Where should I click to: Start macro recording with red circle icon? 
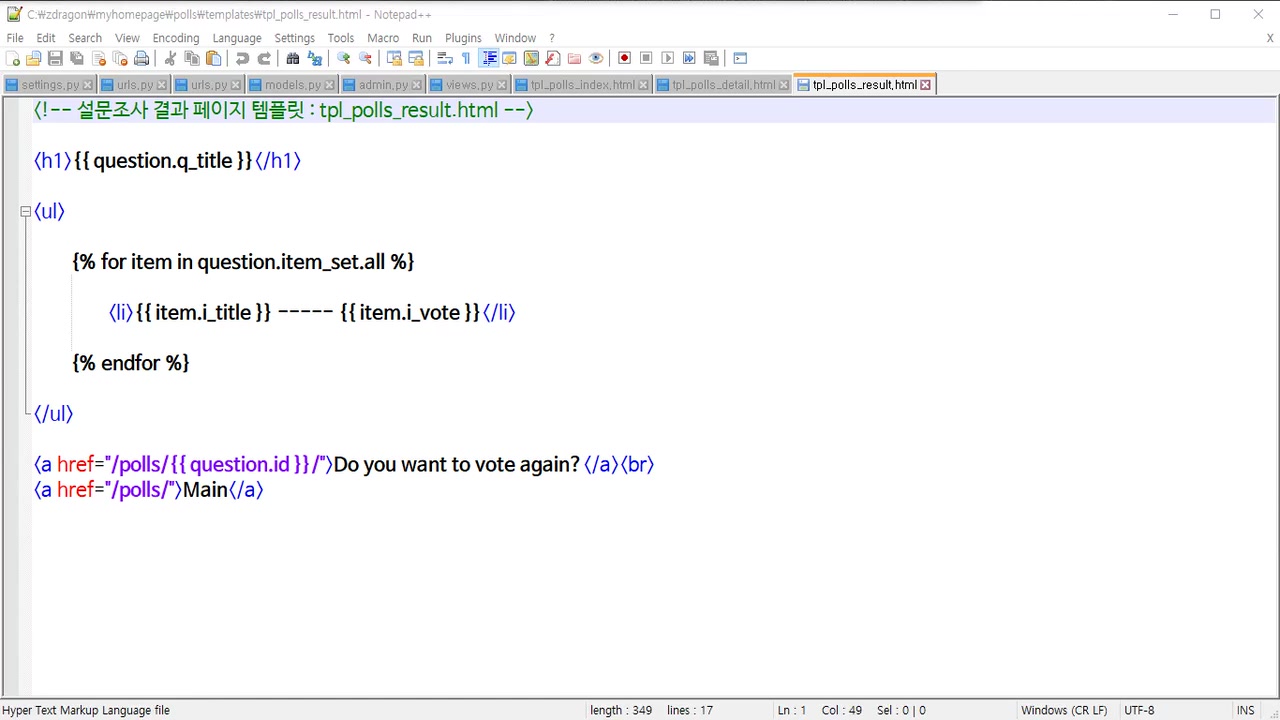coord(624,58)
